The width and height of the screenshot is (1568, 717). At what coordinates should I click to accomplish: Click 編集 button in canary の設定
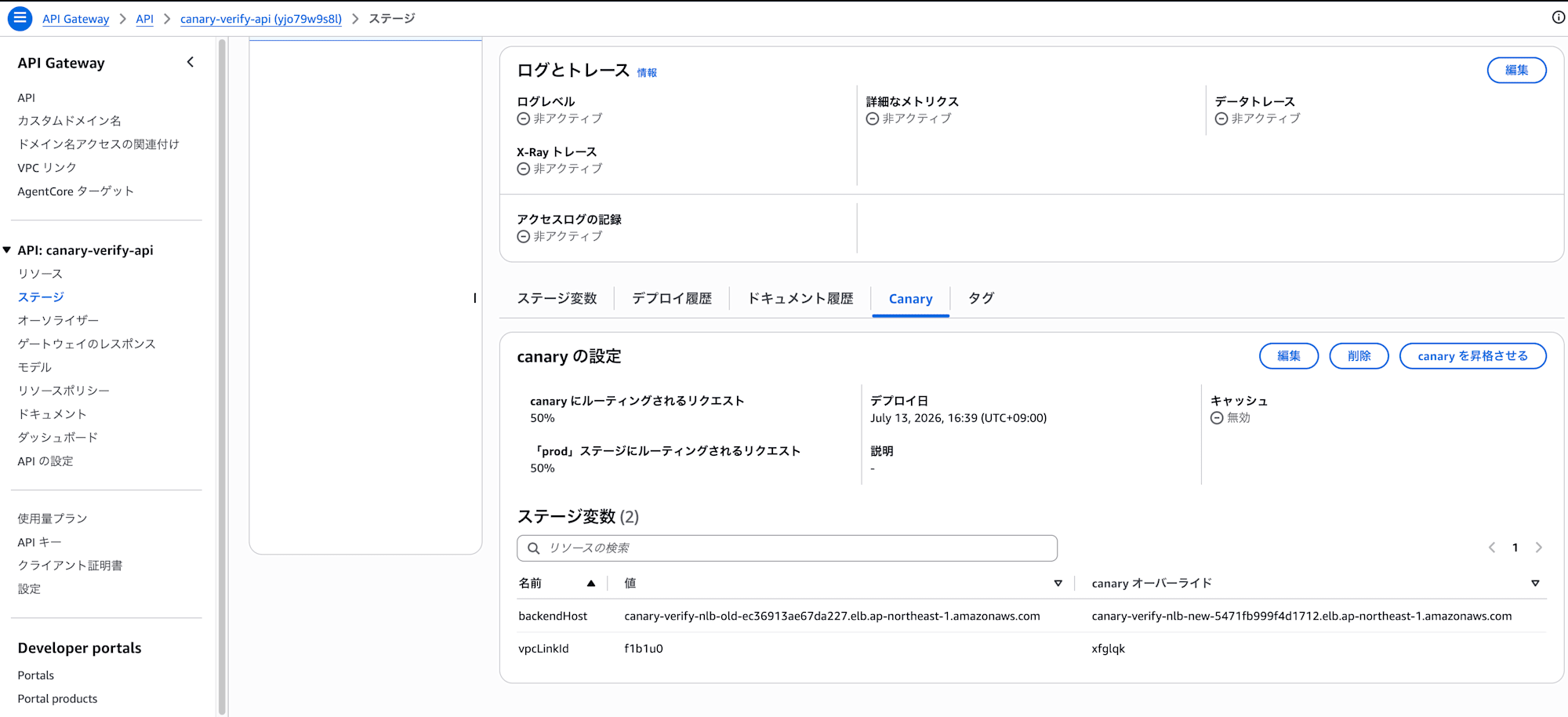tap(1289, 356)
